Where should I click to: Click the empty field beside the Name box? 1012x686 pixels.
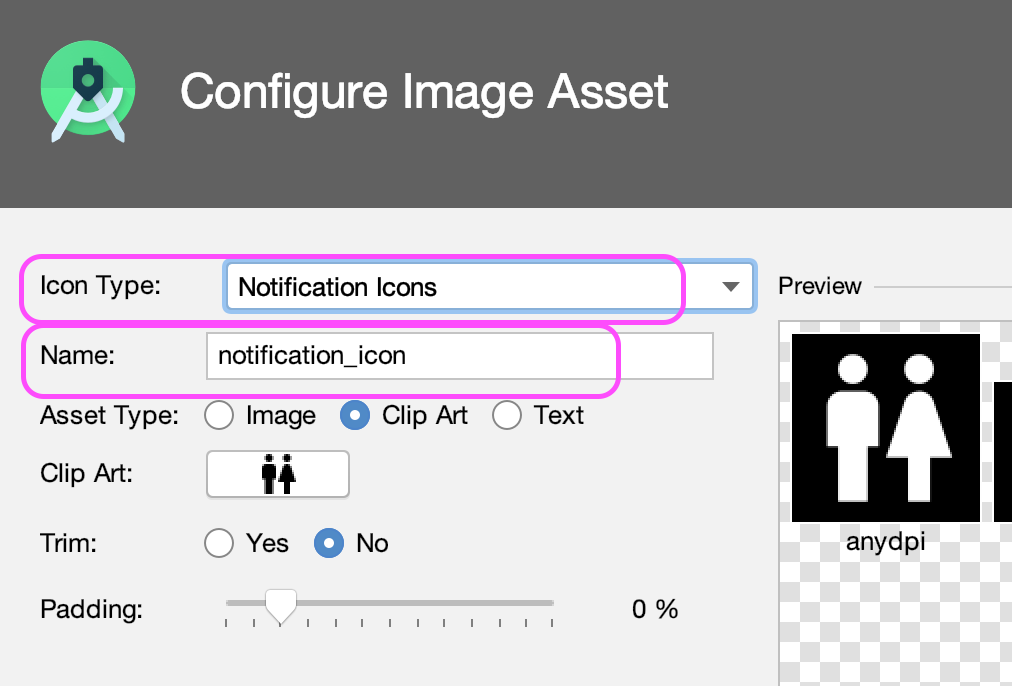pos(668,355)
